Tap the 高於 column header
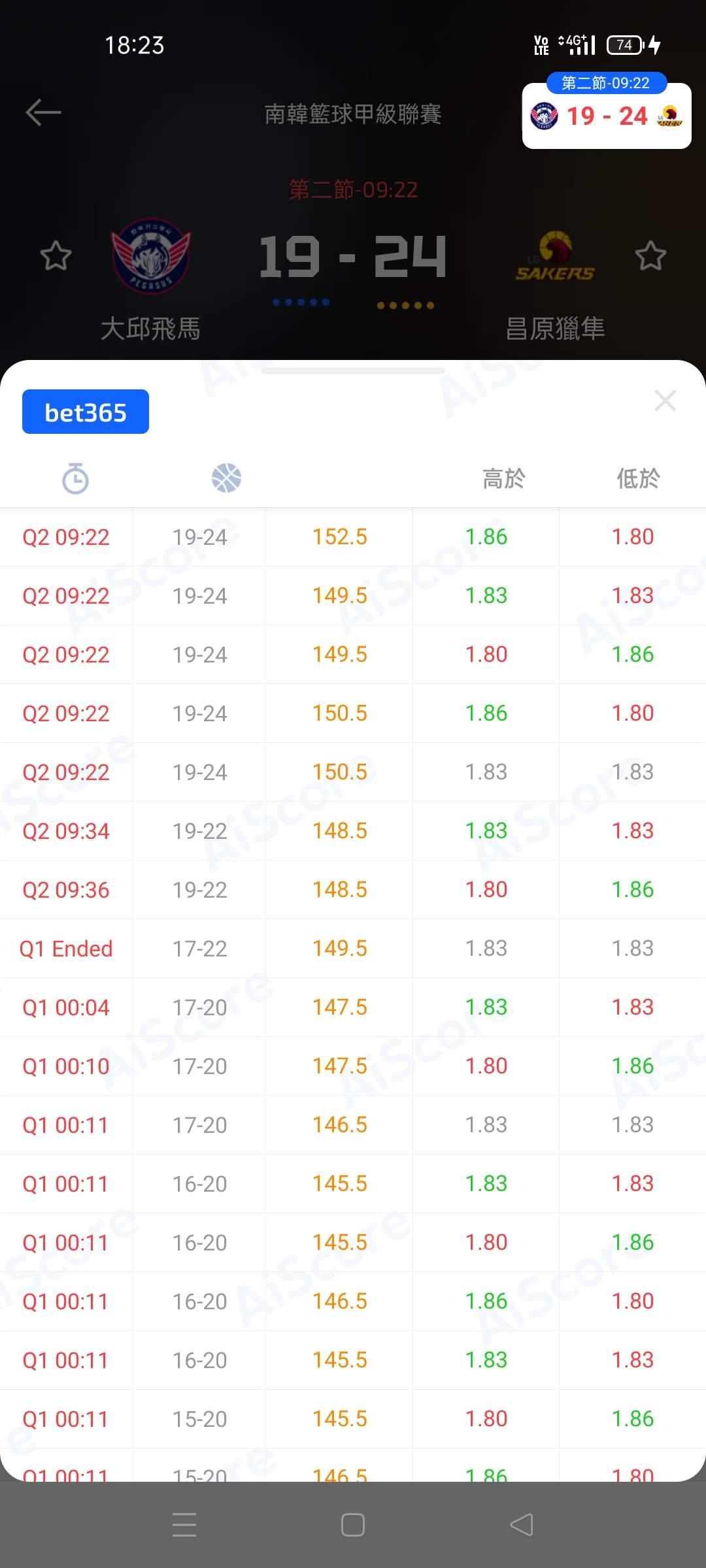706x1568 pixels. [503, 478]
